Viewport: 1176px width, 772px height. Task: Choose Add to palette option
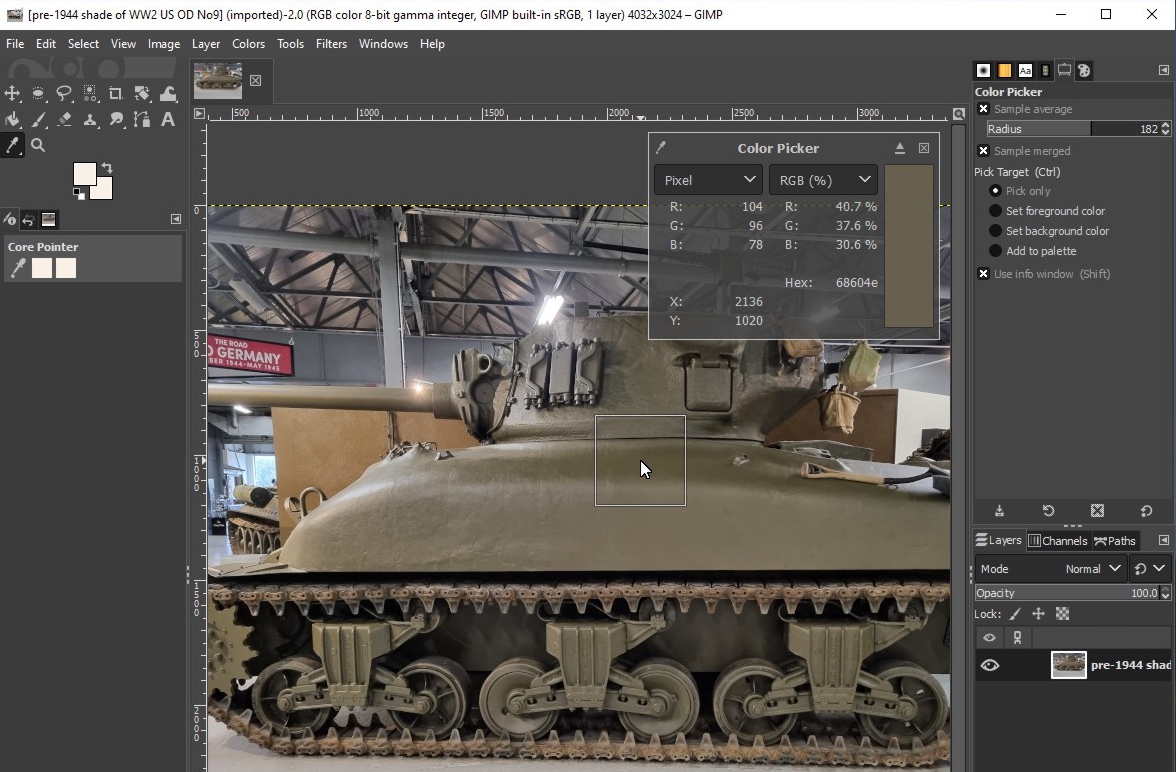coord(995,251)
